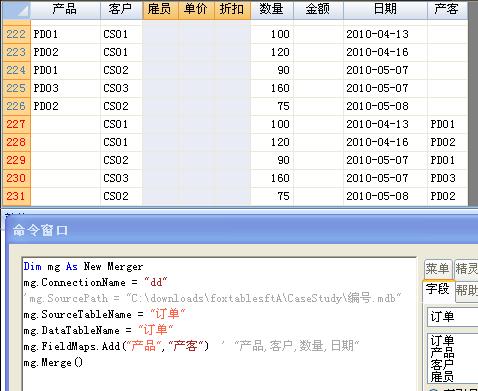Screen dimensions: 478x391
Task: Select the 折扣 column header
Action: coord(232,9)
